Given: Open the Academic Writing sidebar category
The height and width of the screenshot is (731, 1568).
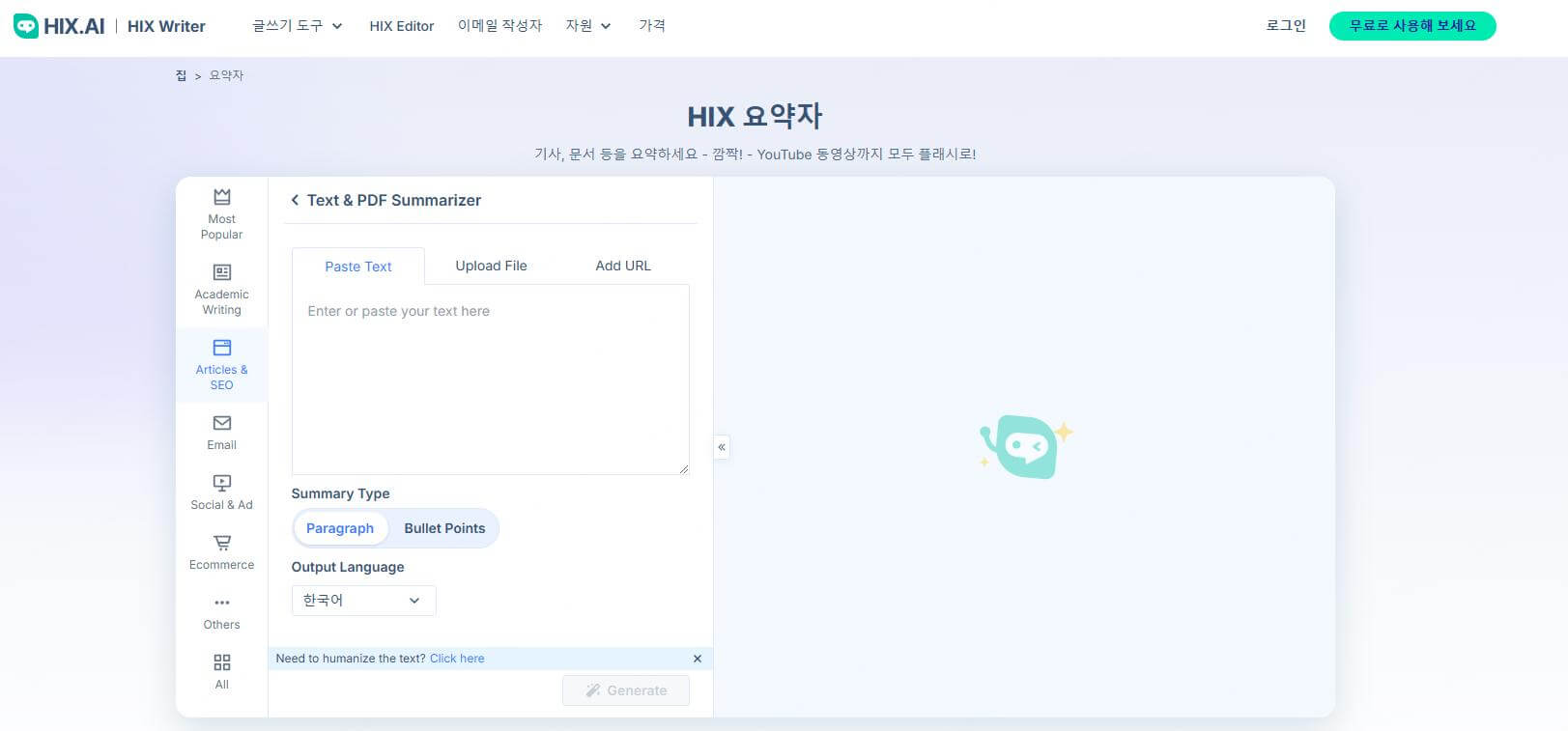Looking at the screenshot, I should coord(221,290).
